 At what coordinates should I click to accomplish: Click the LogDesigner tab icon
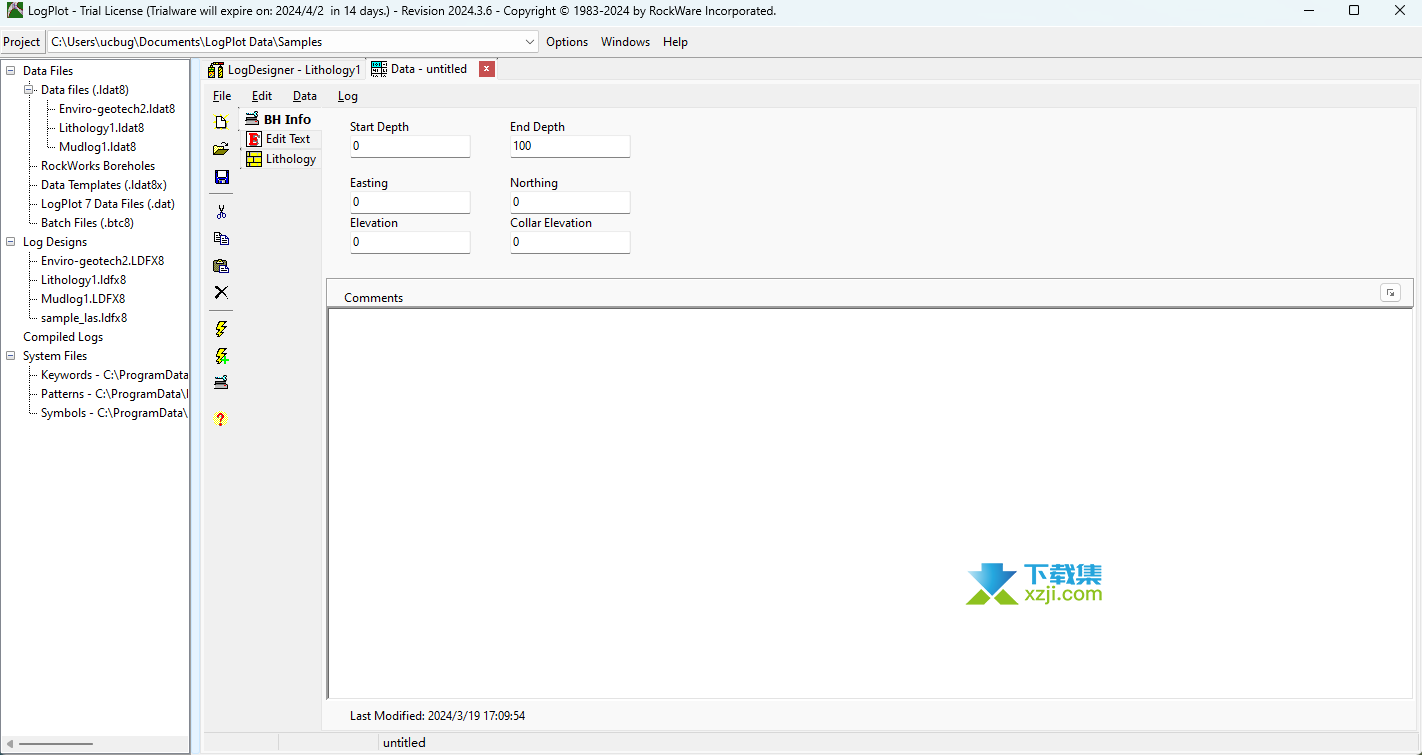[x=215, y=70]
